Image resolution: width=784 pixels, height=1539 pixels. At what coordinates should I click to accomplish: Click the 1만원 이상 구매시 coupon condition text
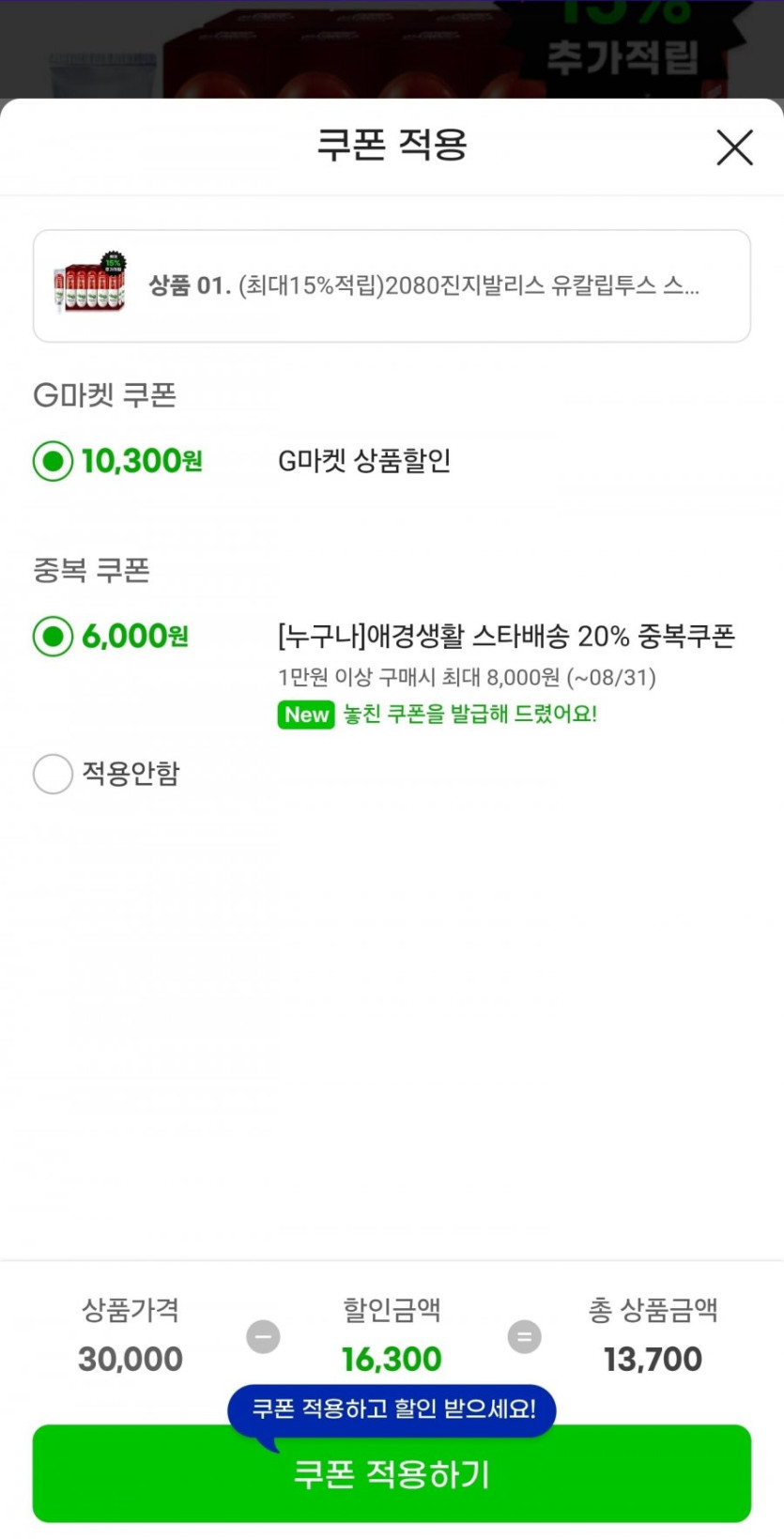click(x=467, y=677)
